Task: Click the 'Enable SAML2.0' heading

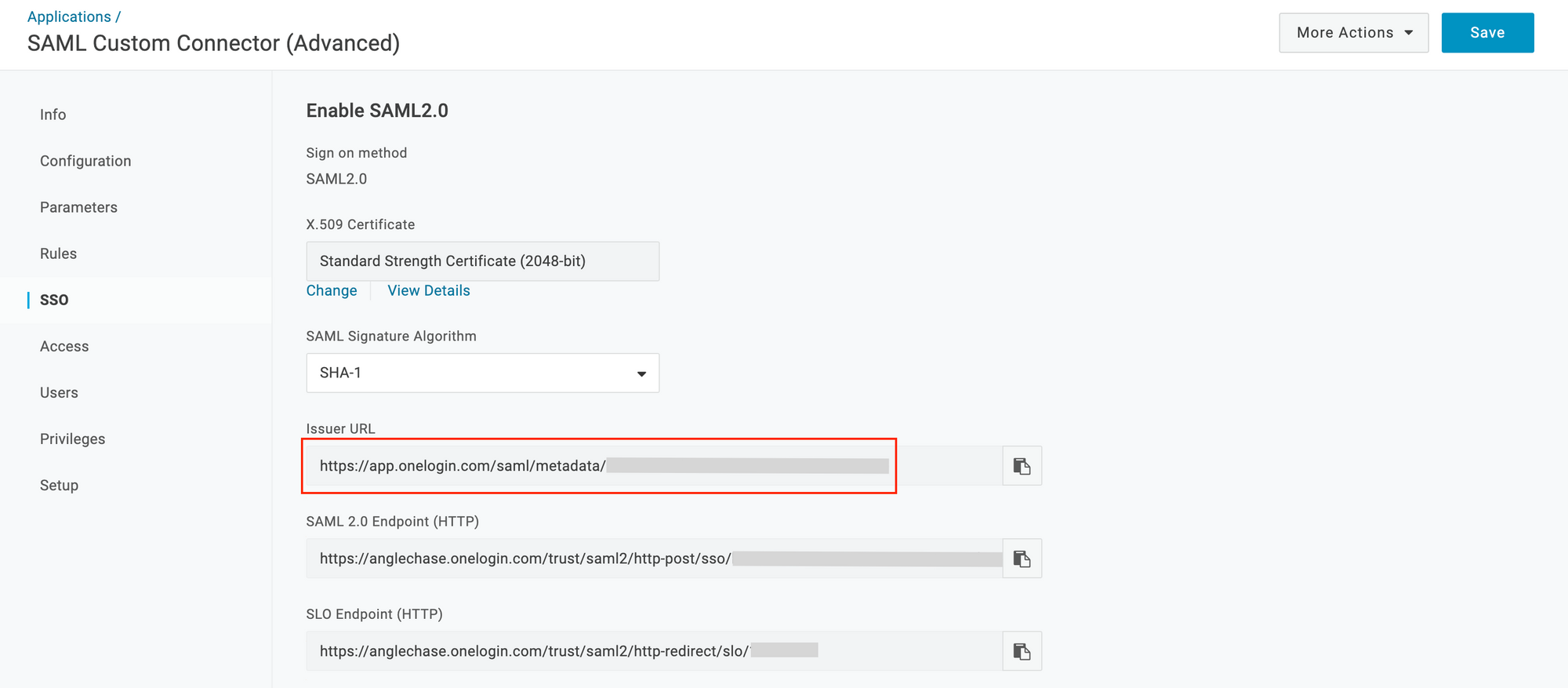Action: [377, 111]
